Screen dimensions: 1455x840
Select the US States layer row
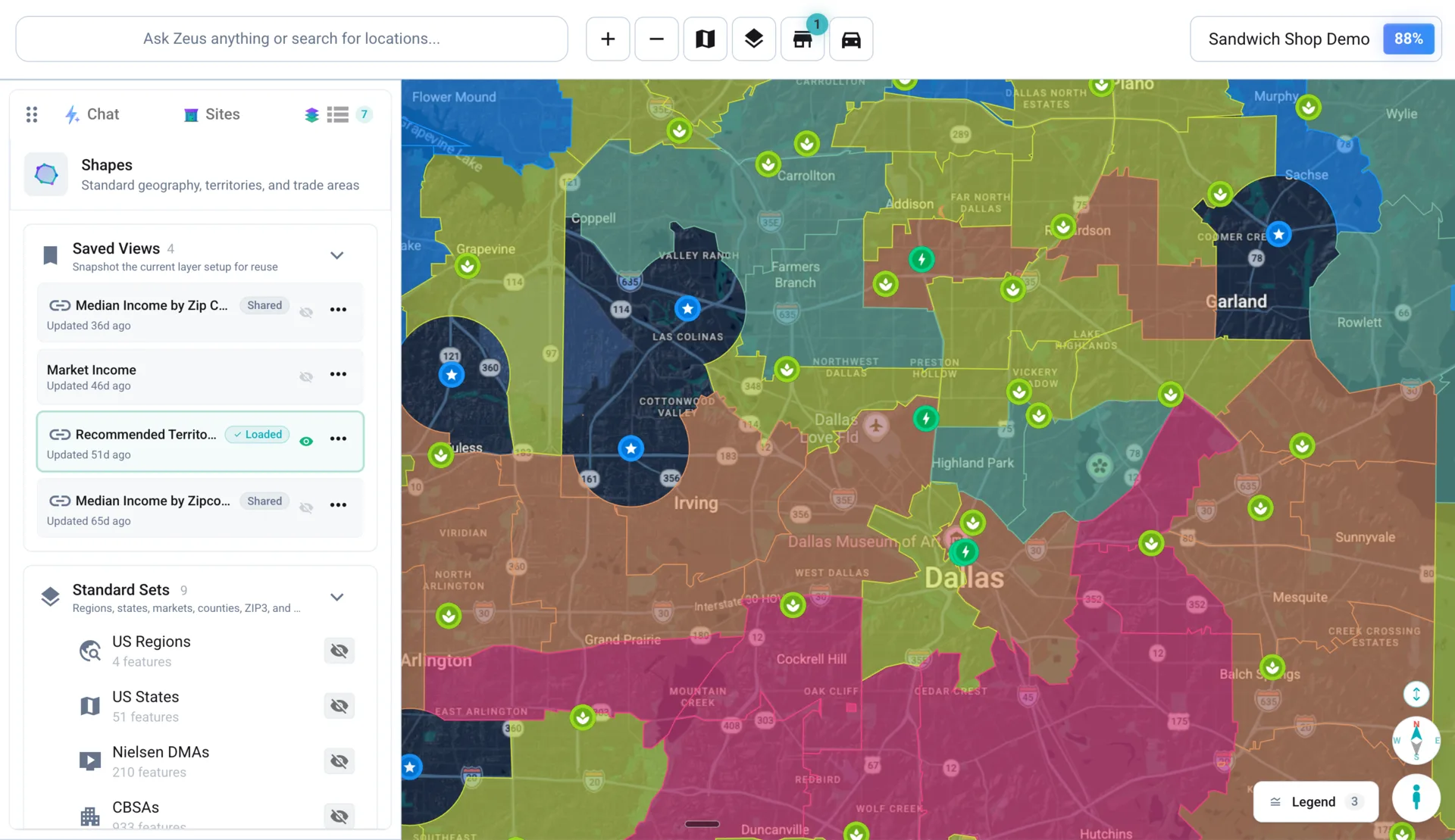(x=200, y=706)
